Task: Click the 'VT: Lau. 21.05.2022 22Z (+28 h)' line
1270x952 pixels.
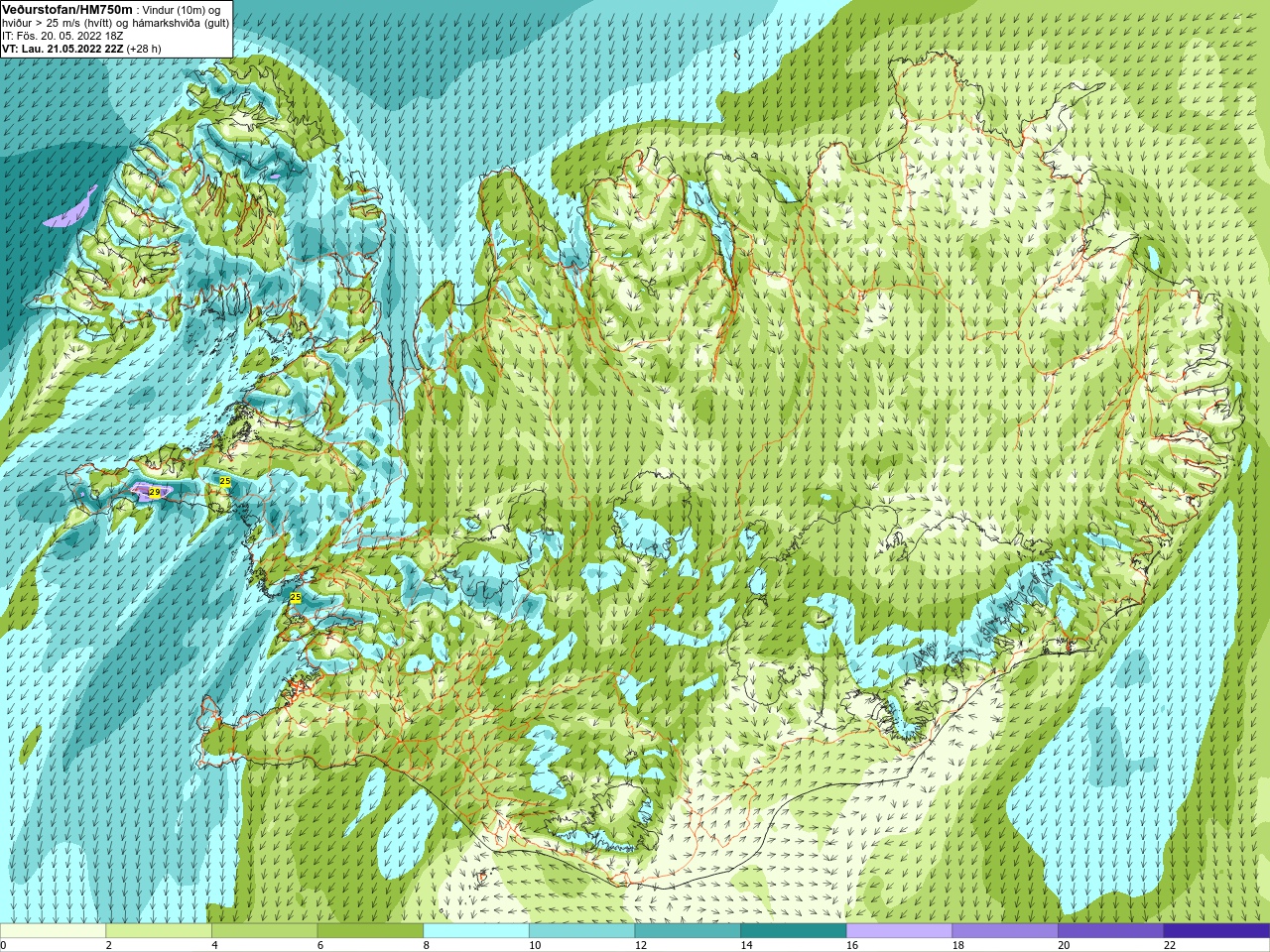Action: coord(81,49)
